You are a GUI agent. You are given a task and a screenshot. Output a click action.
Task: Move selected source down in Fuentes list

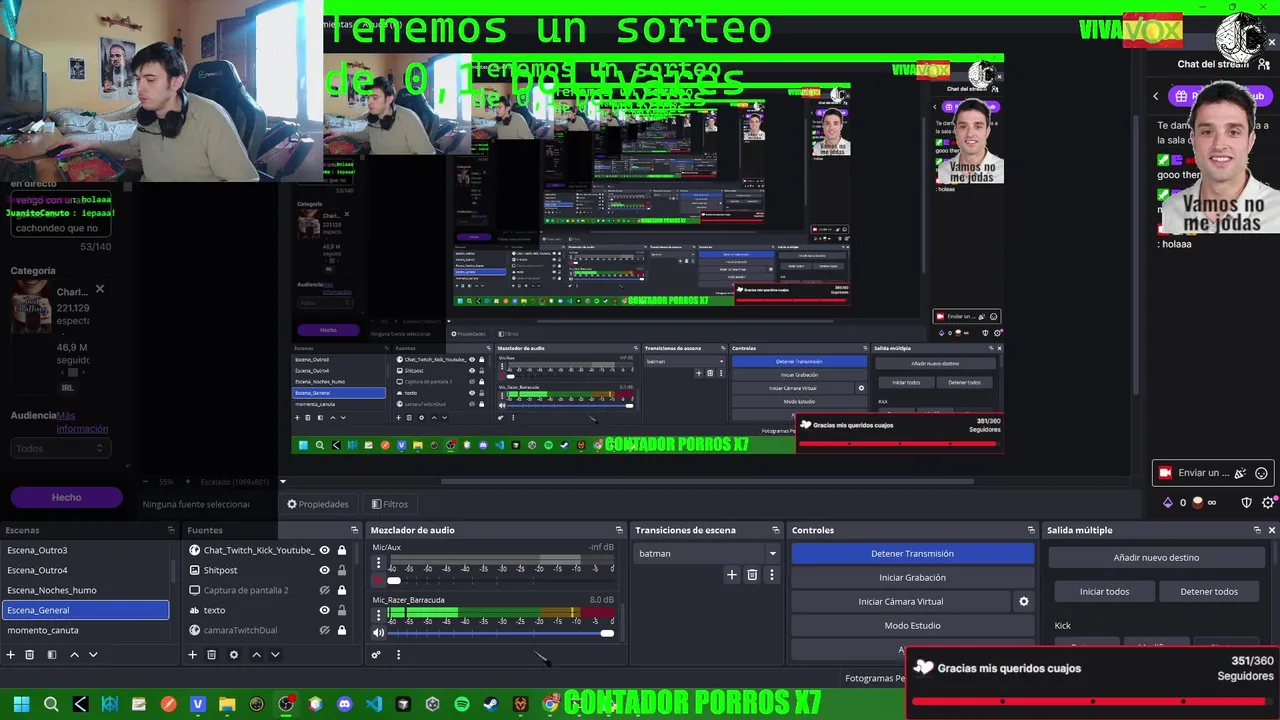[275, 655]
